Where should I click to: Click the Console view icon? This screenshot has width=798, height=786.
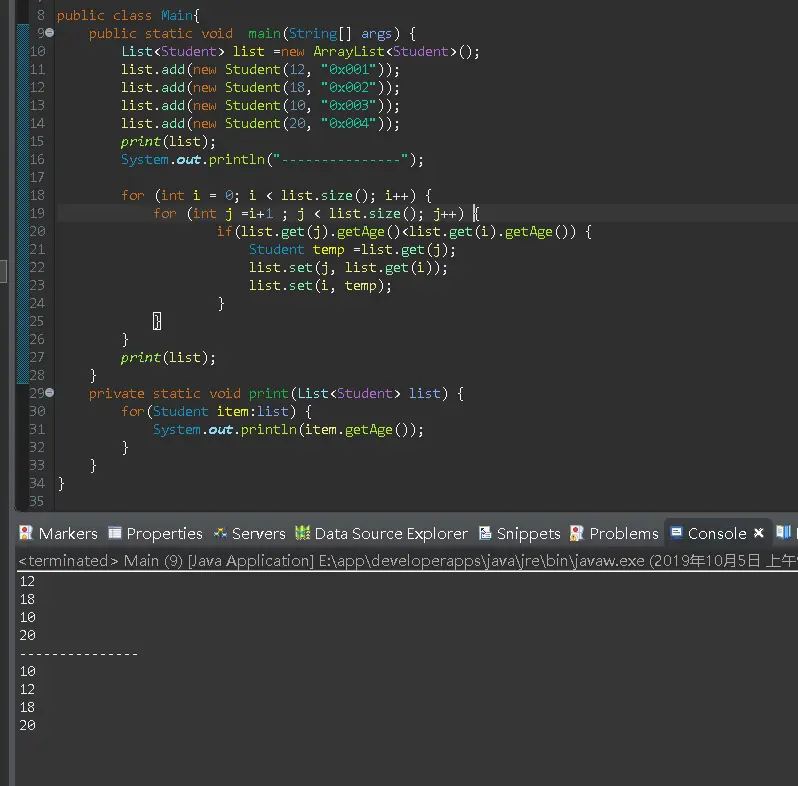[677, 533]
